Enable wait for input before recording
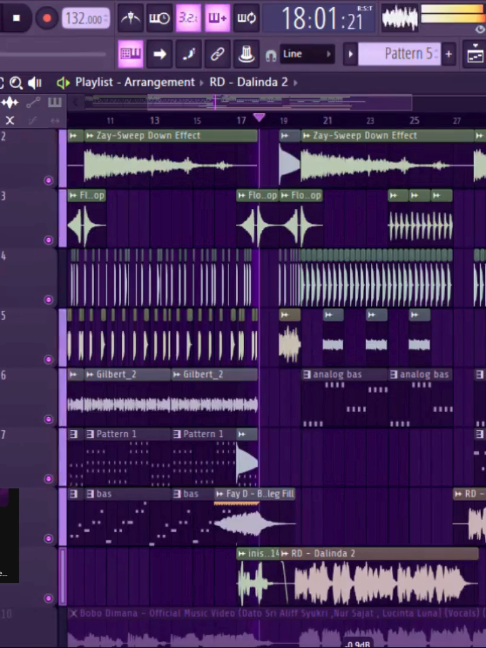This screenshot has width=486, height=648. click(x=159, y=18)
